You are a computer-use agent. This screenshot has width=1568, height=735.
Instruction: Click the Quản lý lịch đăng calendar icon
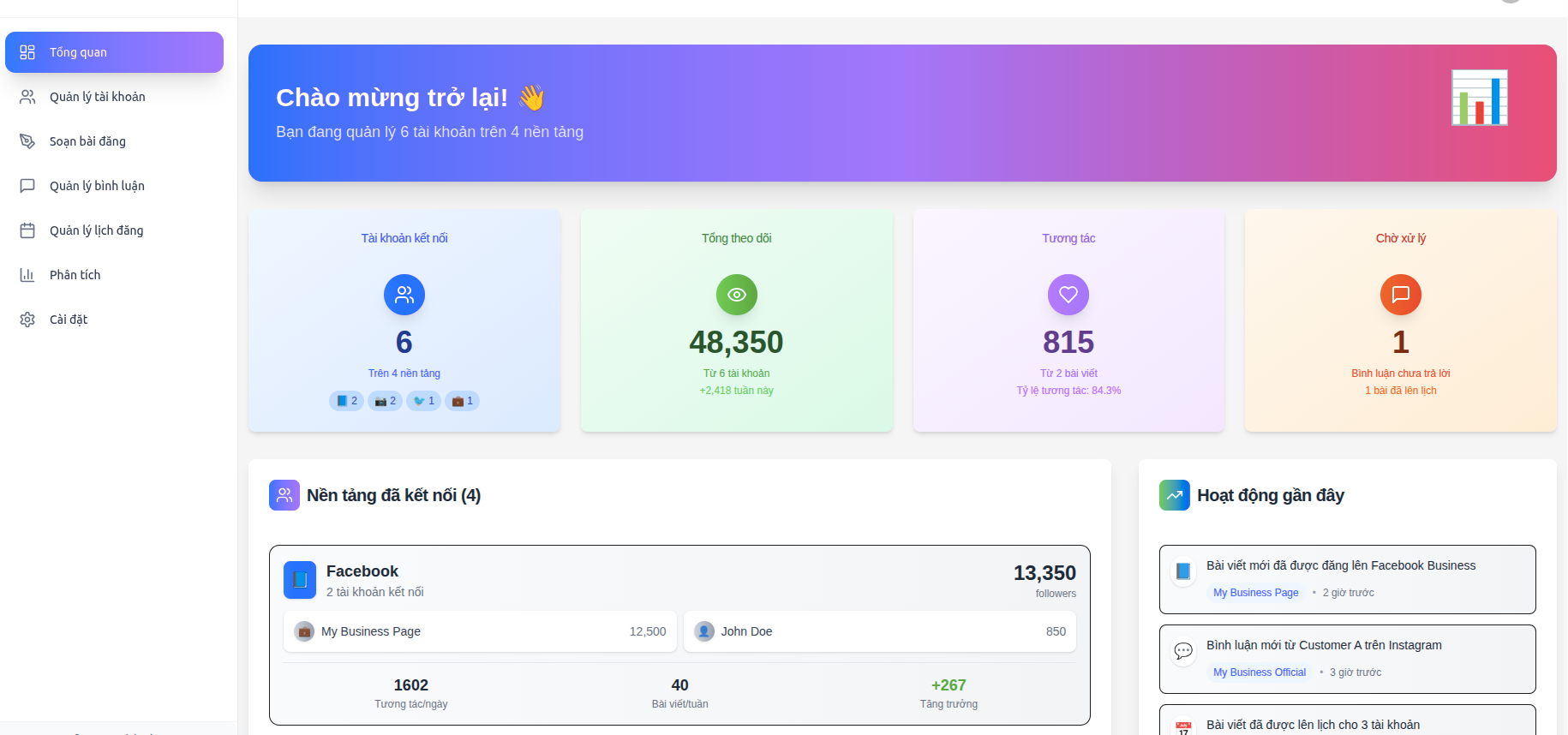pyautogui.click(x=27, y=230)
